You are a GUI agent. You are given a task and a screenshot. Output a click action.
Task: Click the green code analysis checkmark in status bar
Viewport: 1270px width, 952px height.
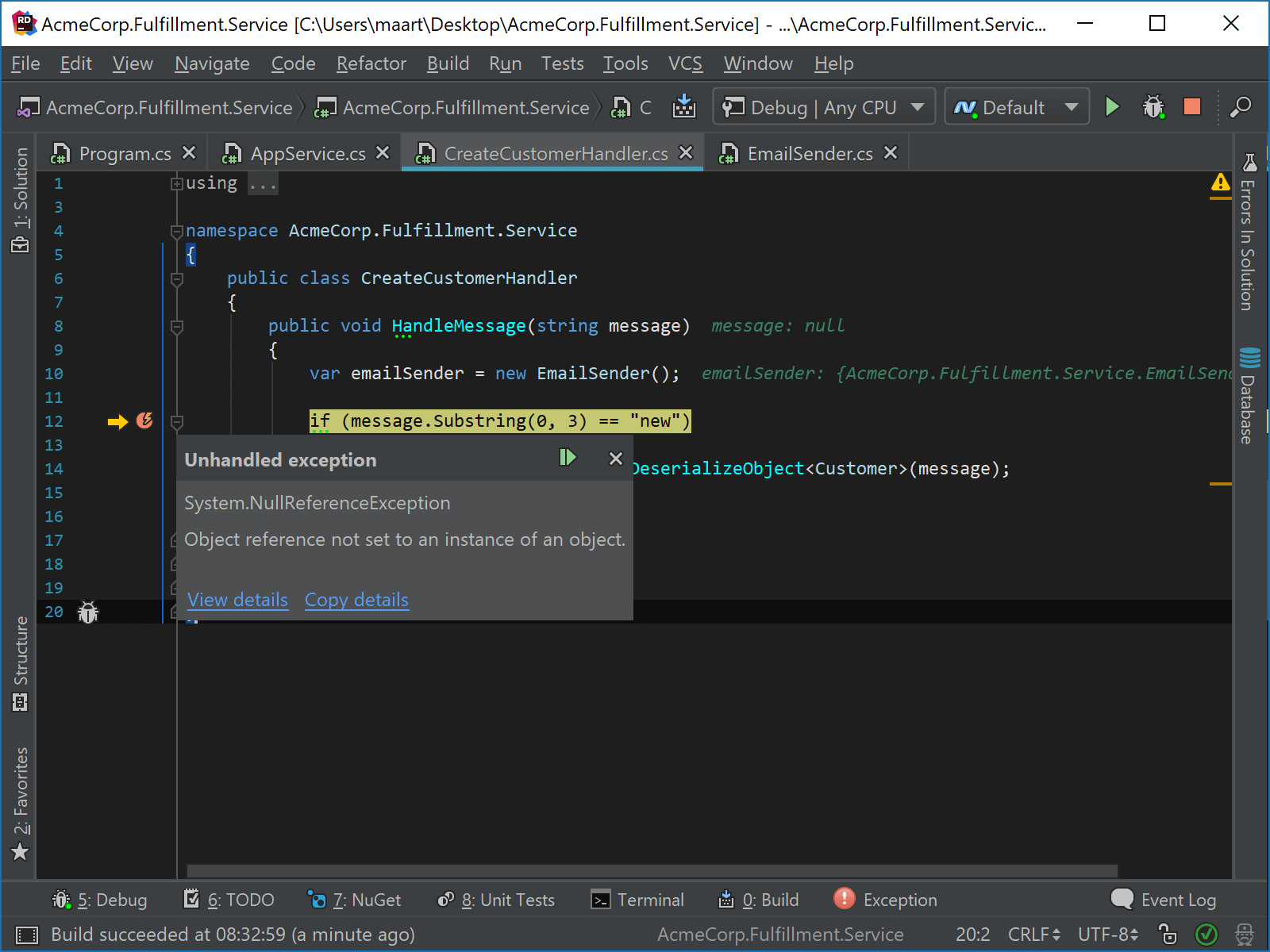coord(1206,935)
